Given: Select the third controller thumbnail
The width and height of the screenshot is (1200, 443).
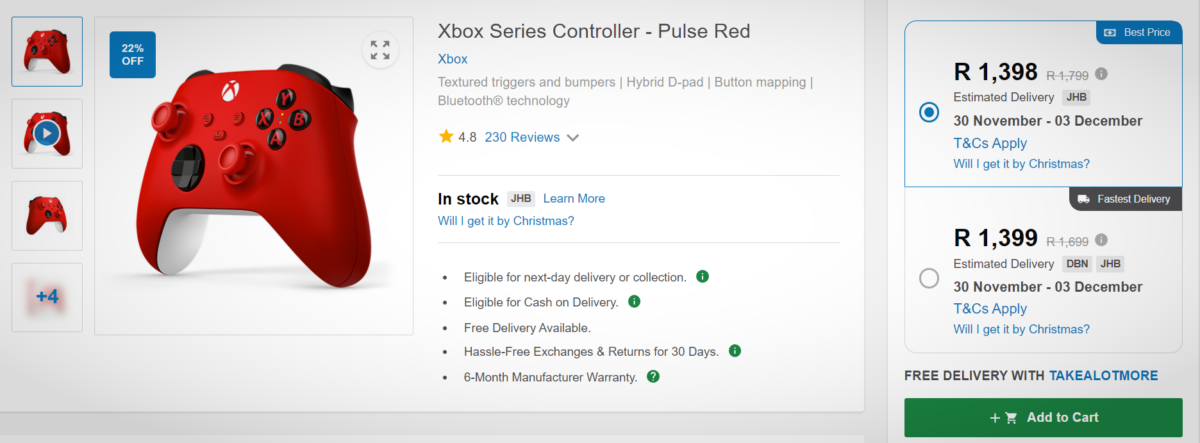Looking at the screenshot, I should [x=47, y=215].
